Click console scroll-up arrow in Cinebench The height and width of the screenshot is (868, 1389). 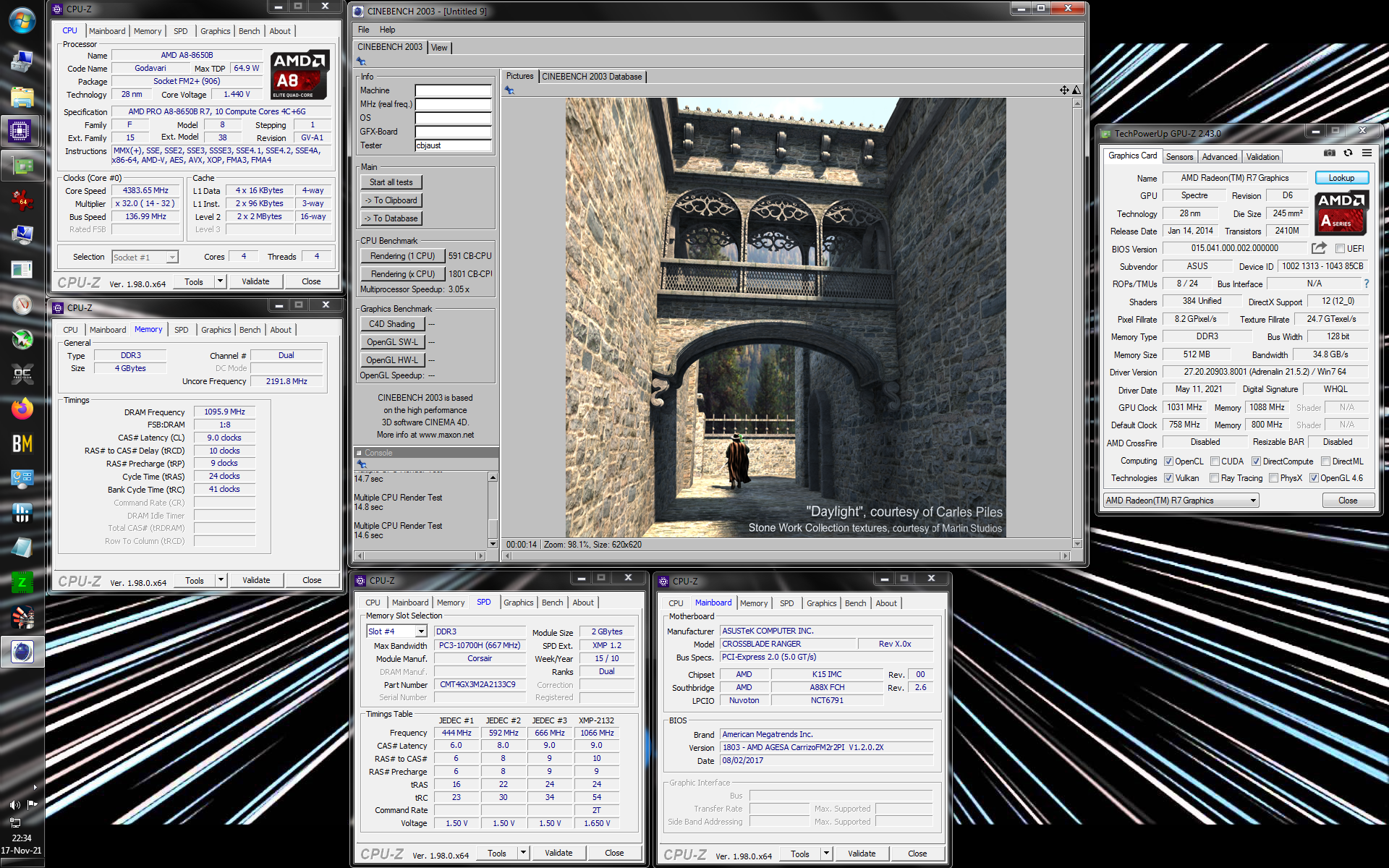click(x=493, y=477)
